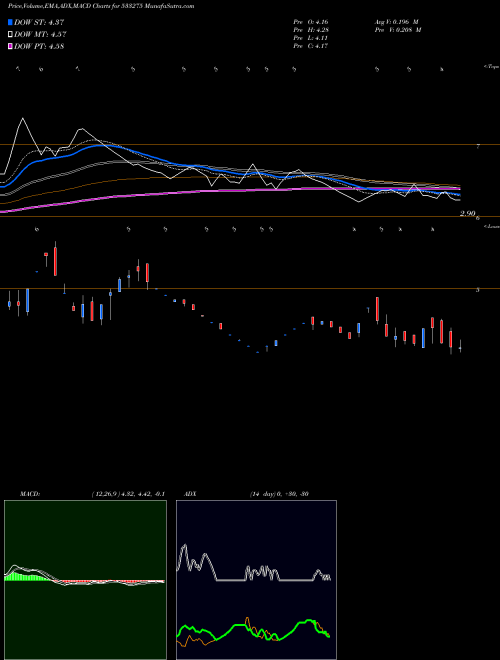Select the 'DOW PT: 4.58' legend text
Image resolution: width=500 pixels, height=660 pixels.
click(x=39, y=46)
